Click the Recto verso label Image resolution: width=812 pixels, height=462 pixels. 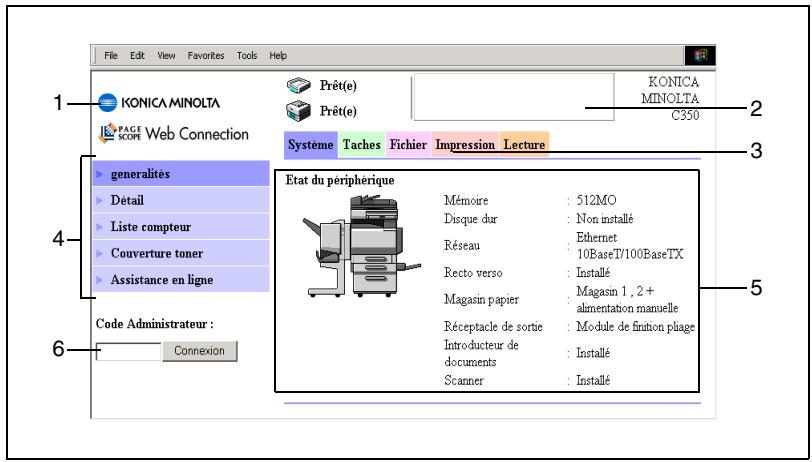coord(473,272)
